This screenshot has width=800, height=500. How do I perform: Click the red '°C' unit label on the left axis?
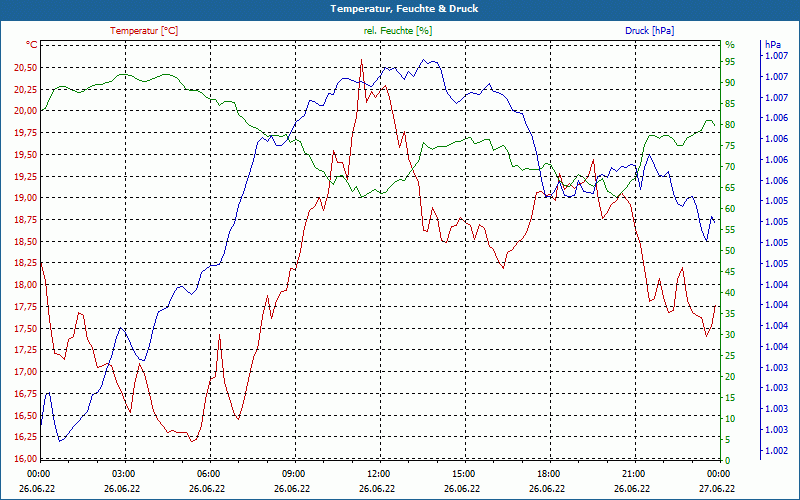[32, 45]
